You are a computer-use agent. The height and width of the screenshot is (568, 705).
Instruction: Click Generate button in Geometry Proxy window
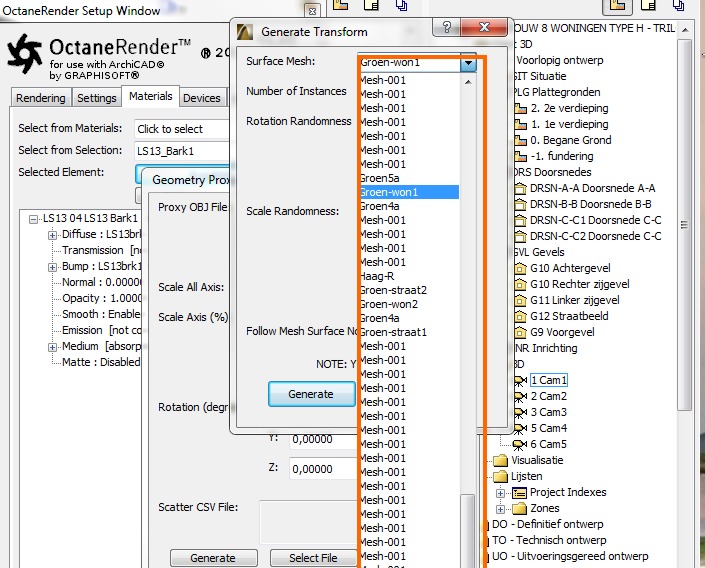coord(214,558)
